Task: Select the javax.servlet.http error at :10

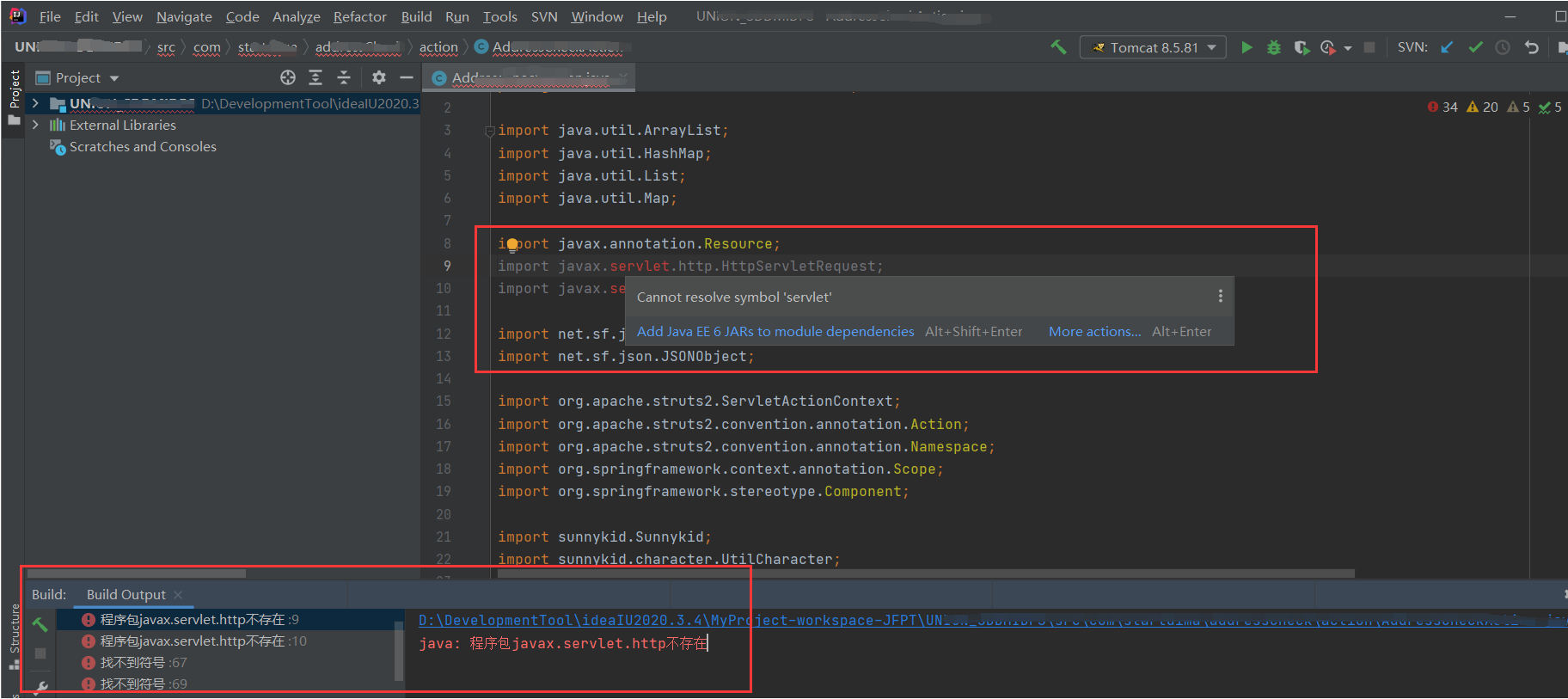Action: tap(225, 641)
